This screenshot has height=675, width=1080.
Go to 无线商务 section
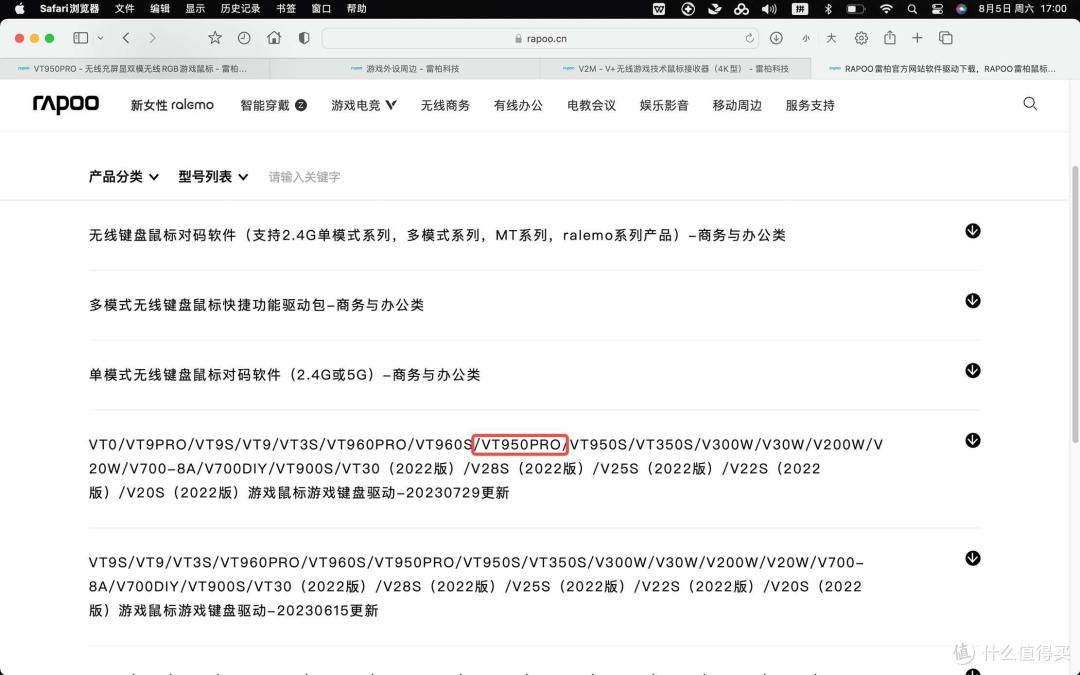[x=445, y=105]
